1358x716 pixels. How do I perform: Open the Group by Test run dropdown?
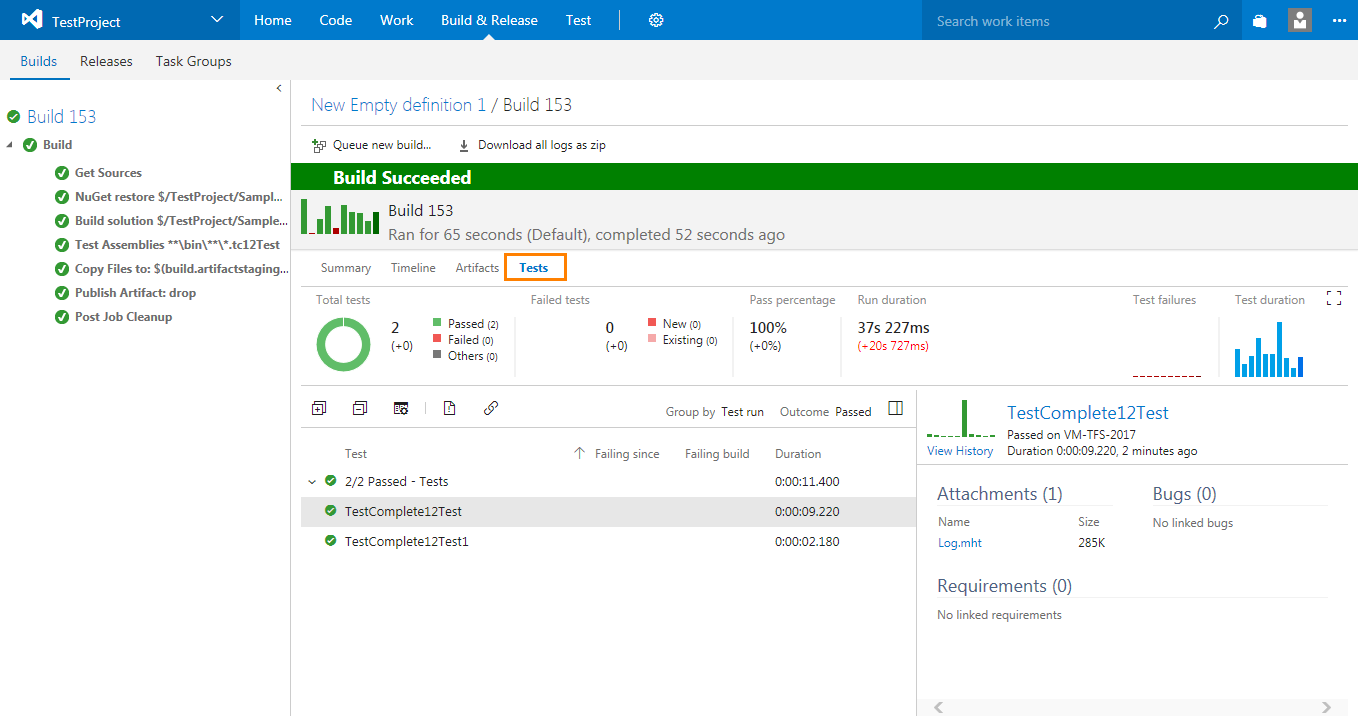[741, 412]
